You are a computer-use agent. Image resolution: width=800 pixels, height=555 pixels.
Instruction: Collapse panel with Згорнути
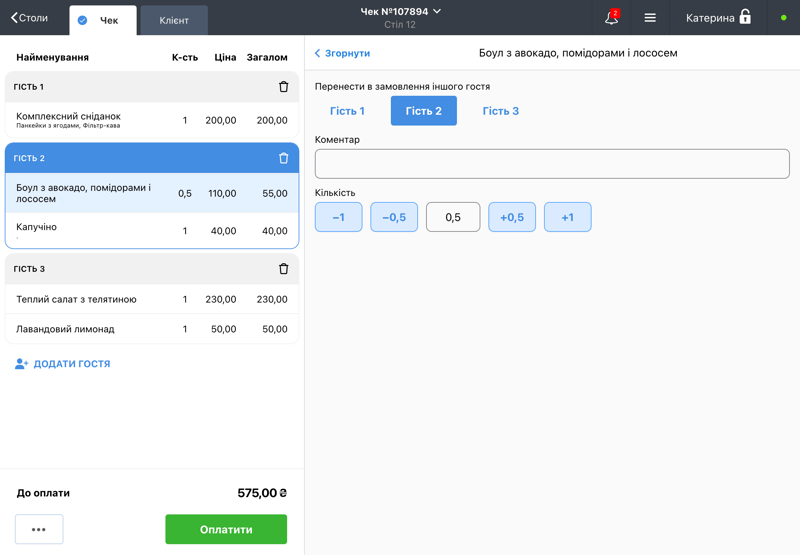click(342, 53)
